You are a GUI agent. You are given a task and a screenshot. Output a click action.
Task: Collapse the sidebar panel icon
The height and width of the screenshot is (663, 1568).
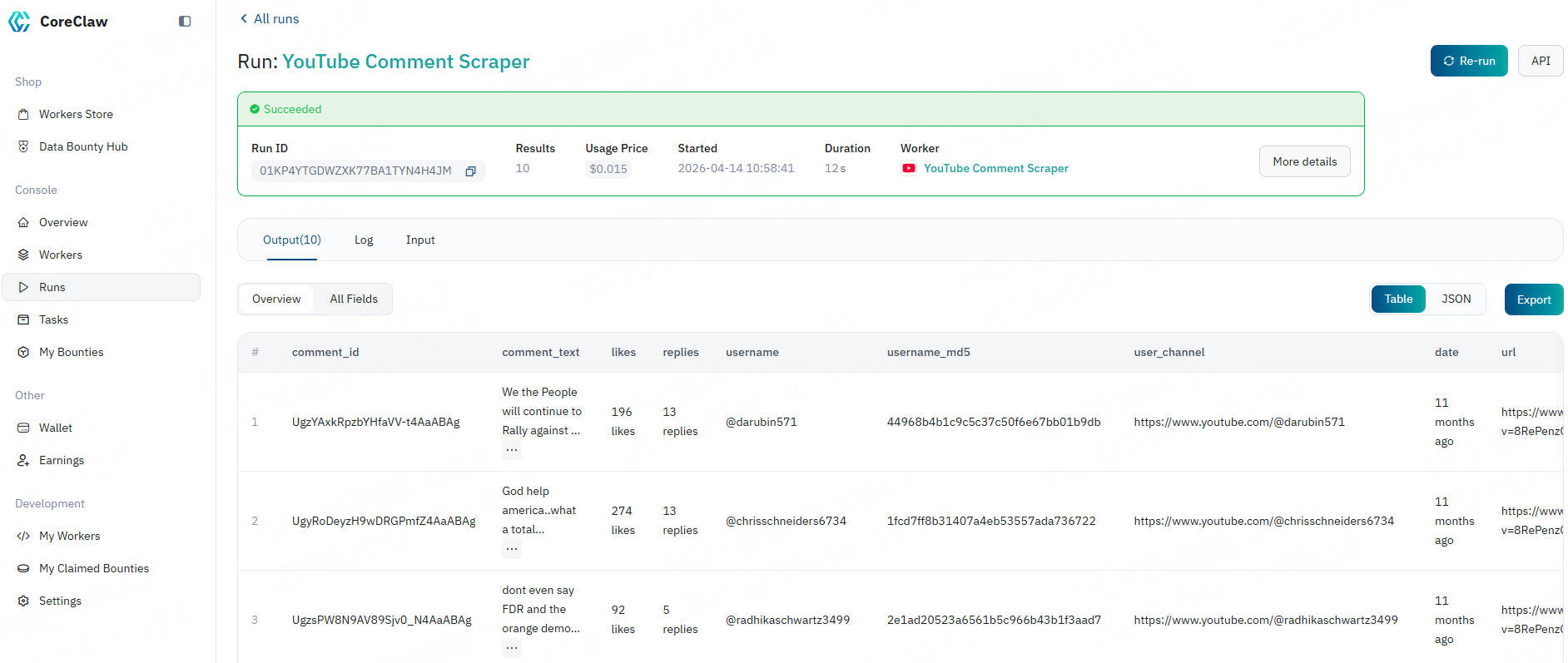(x=185, y=22)
